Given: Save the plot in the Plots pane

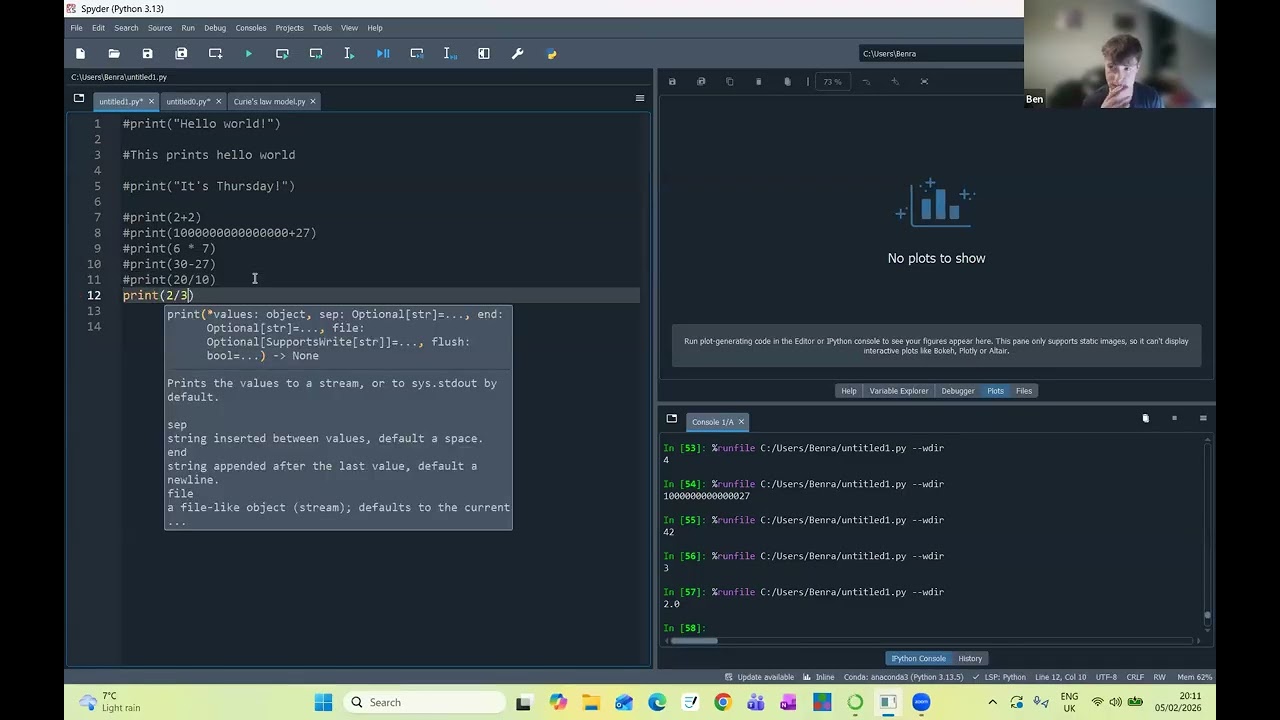Looking at the screenshot, I should point(672,82).
